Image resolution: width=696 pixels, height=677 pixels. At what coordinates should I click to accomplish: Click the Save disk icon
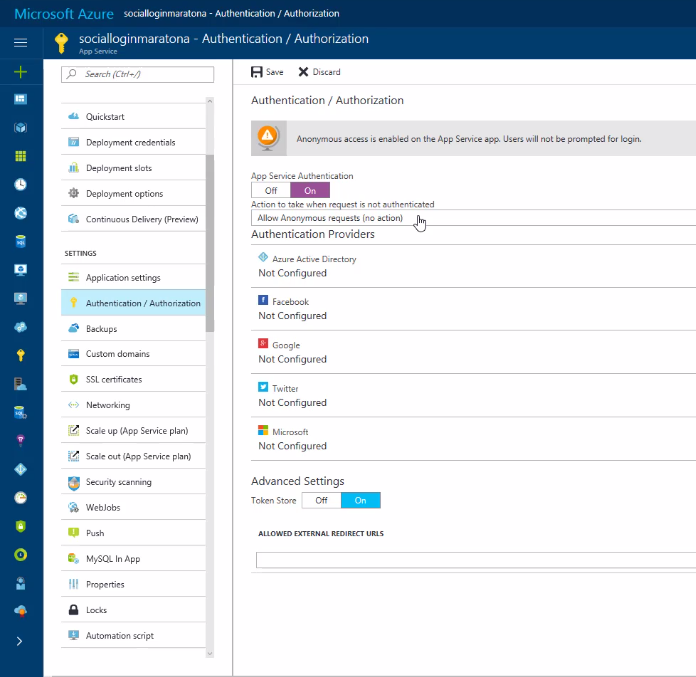[257, 72]
